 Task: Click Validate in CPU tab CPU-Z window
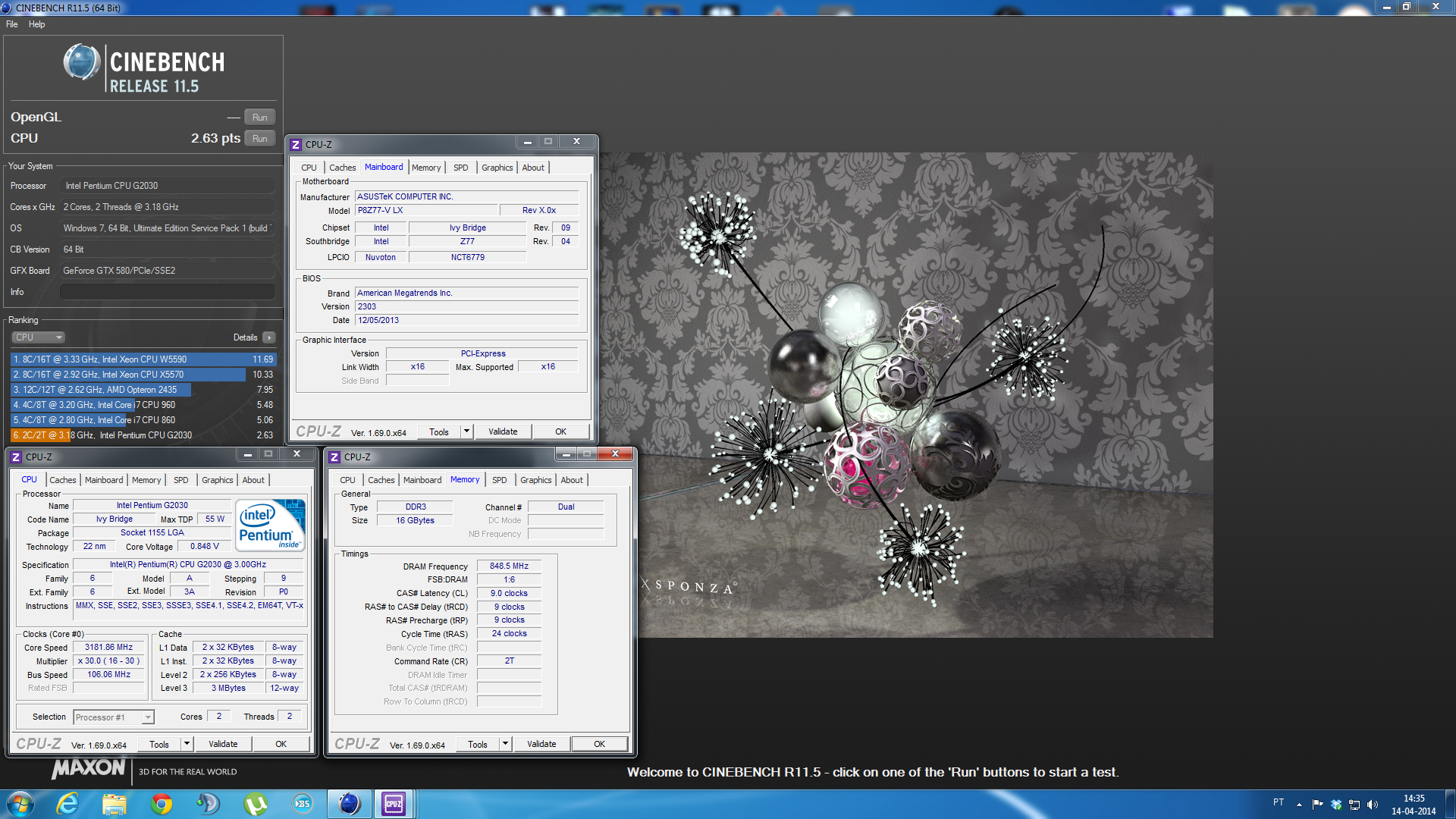point(223,744)
